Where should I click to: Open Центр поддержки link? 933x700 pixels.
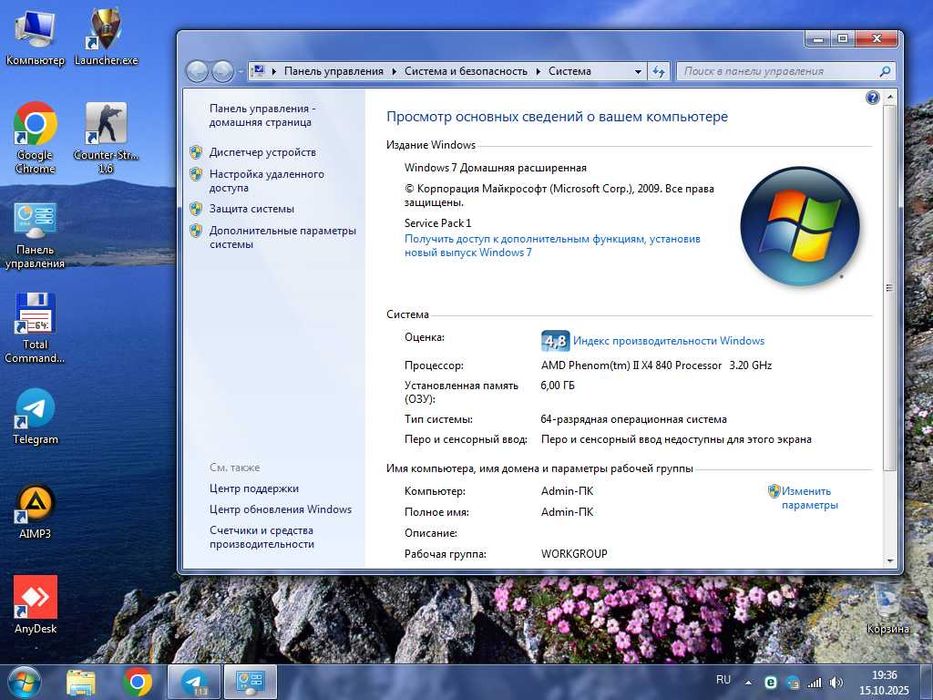[x=254, y=489]
